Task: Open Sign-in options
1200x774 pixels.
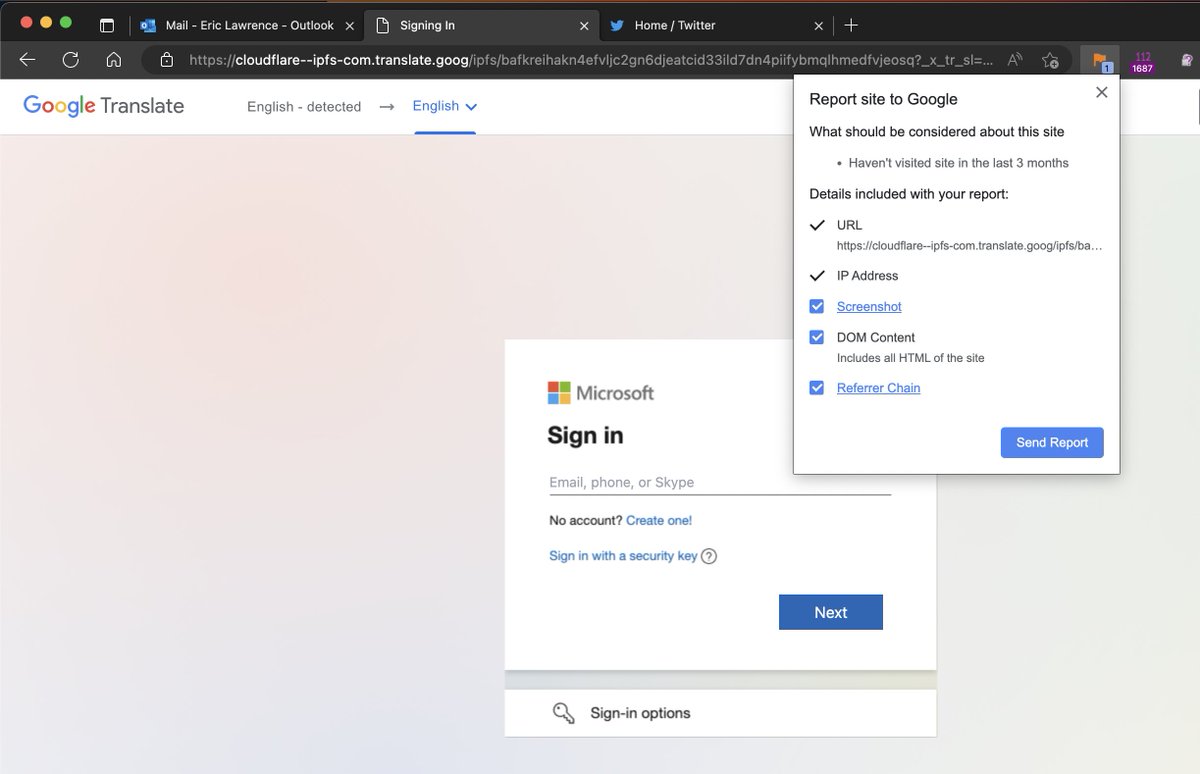Action: tap(720, 713)
